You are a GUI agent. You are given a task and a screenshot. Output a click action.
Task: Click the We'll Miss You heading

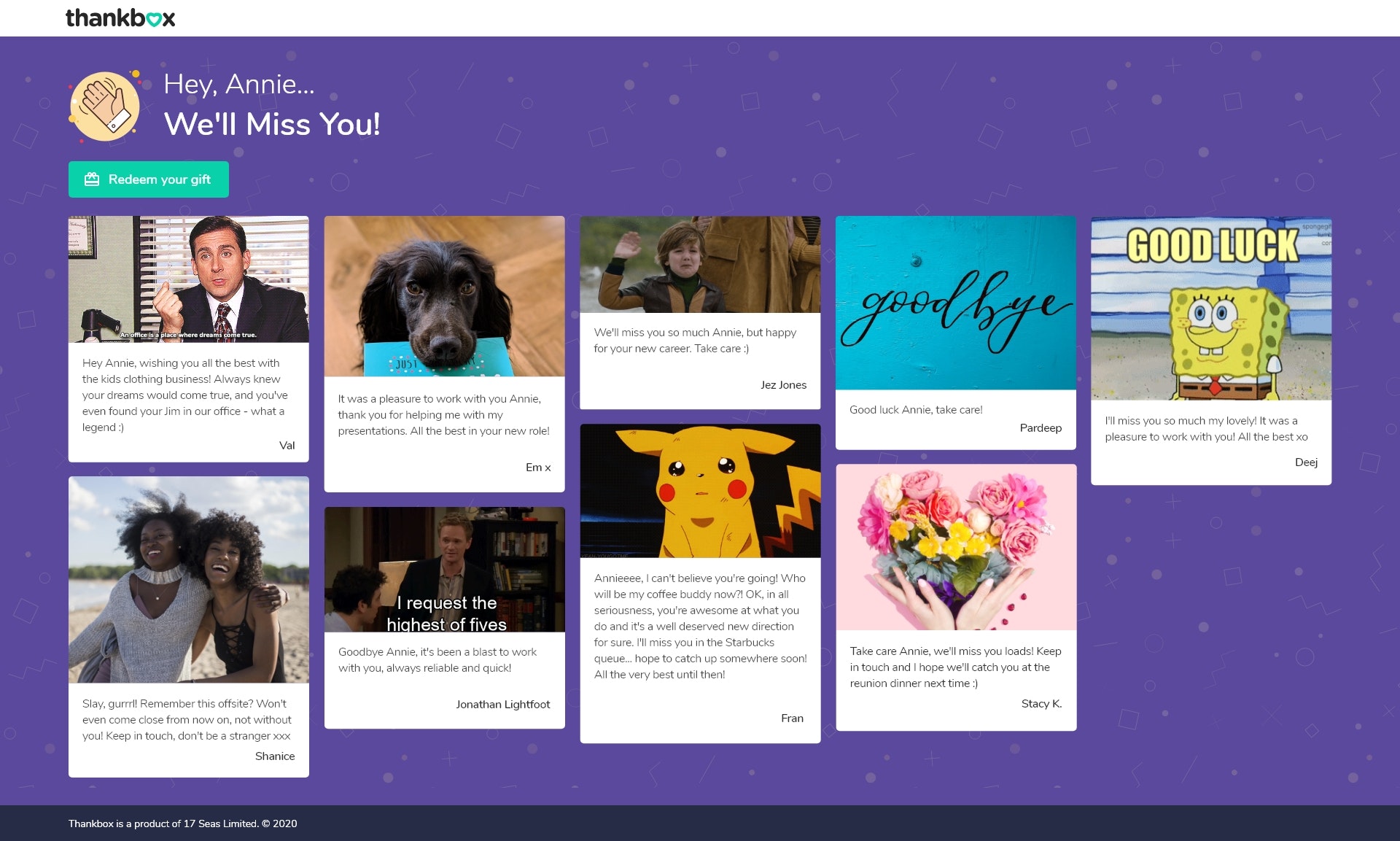click(x=272, y=124)
